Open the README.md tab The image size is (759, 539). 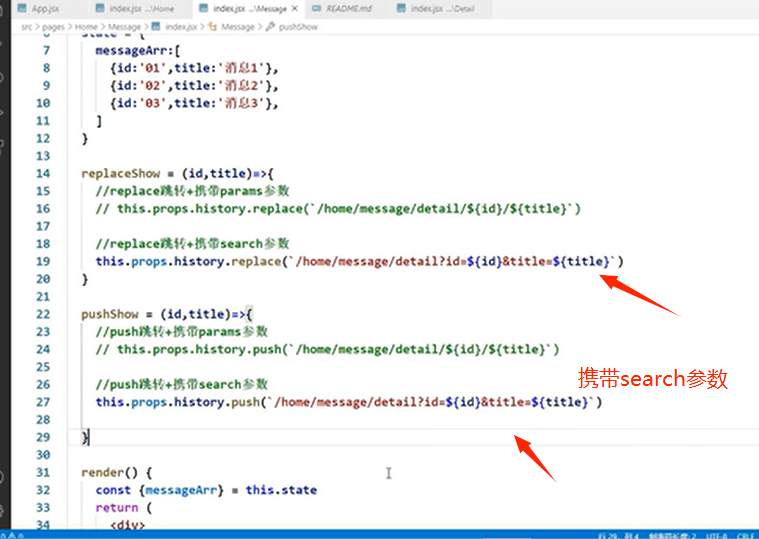pos(349,8)
